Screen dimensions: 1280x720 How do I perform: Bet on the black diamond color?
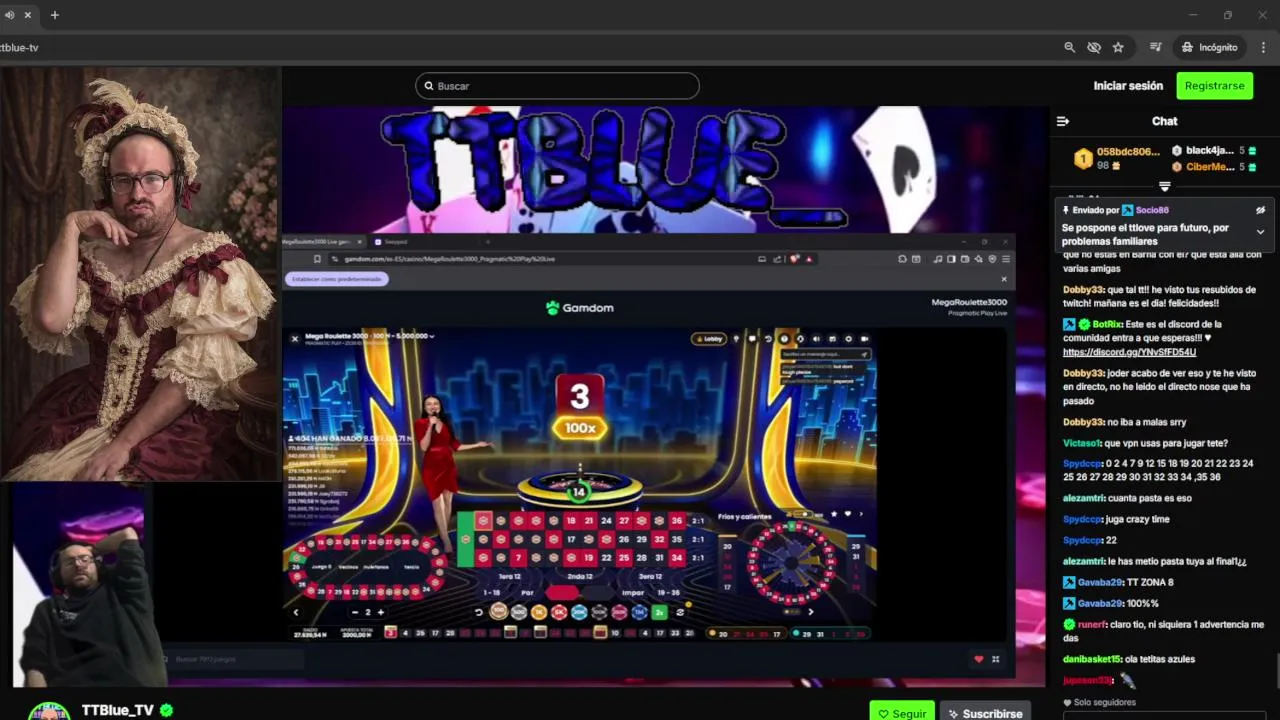pos(599,592)
